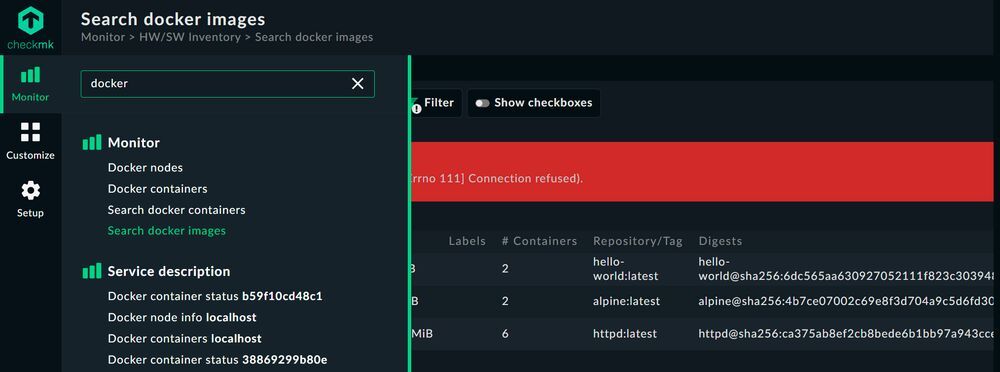Click the Checkmk logo icon

[x=31, y=21]
